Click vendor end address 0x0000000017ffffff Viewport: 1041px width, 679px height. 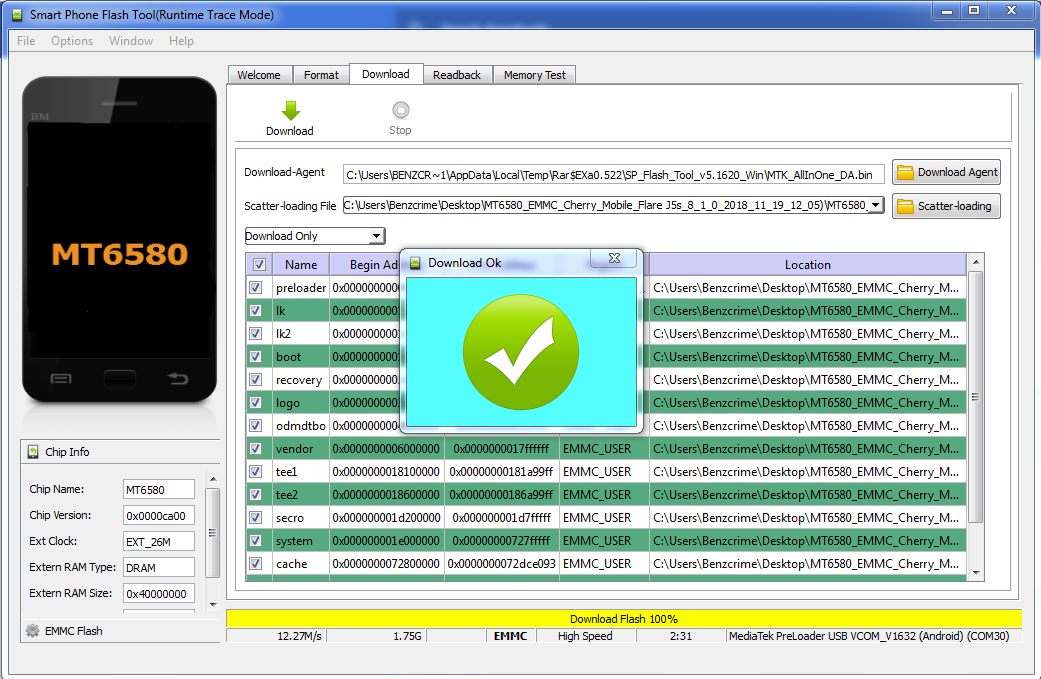[501, 449]
